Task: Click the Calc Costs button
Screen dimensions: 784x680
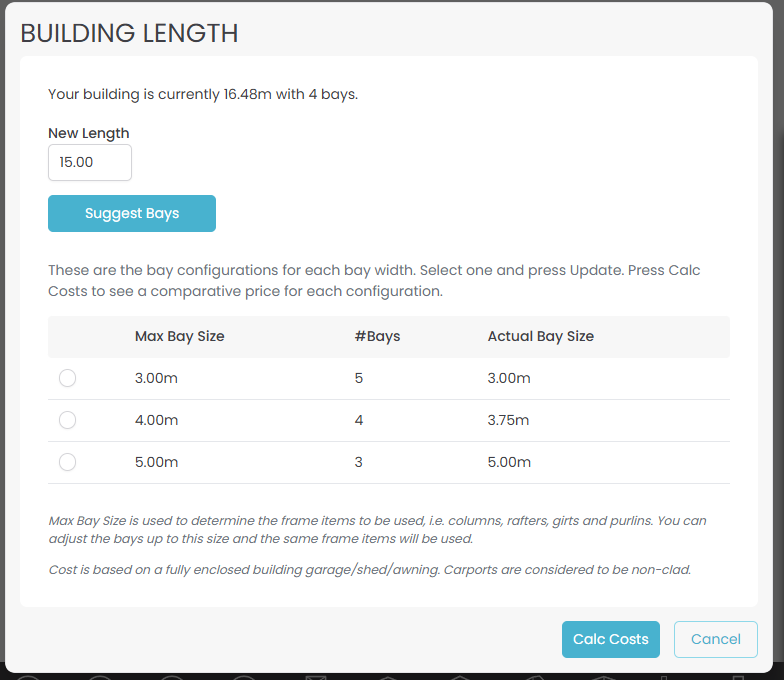Action: coord(610,639)
